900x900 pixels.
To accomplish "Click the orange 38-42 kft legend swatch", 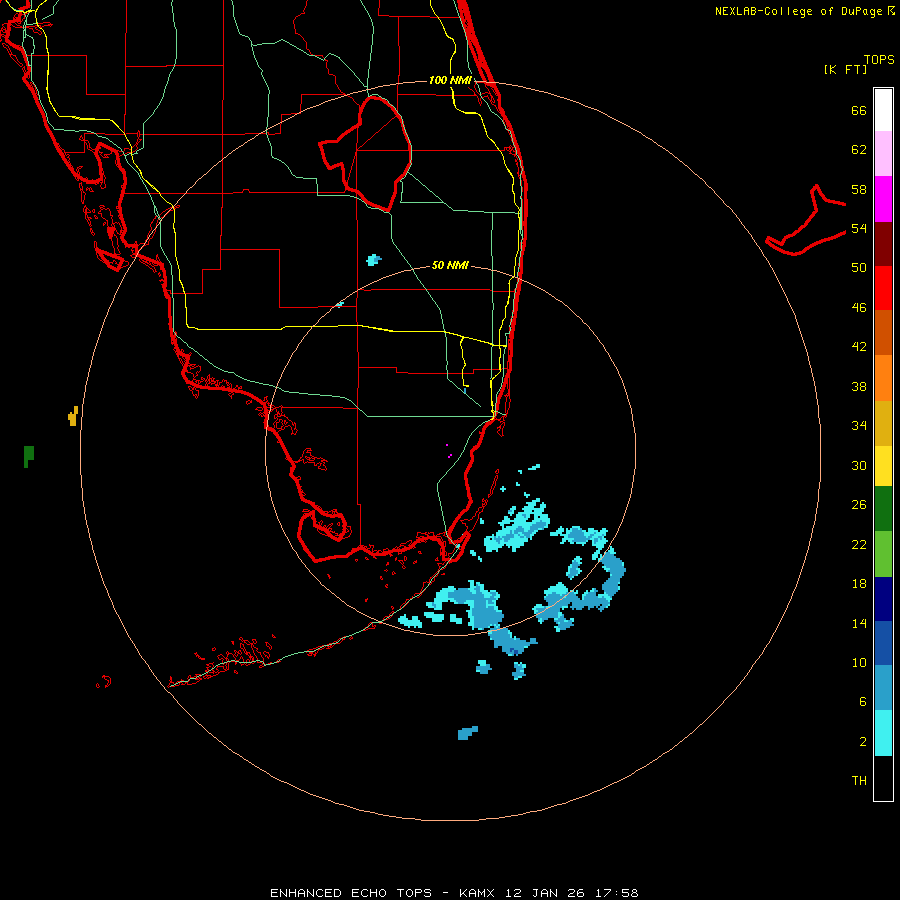I will pyautogui.click(x=883, y=378).
